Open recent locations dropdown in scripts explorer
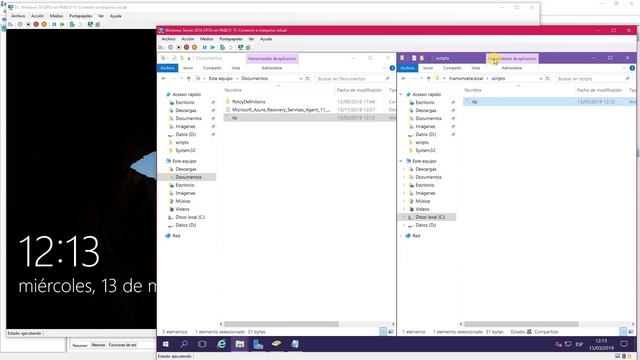Screen dimensions: 640x360 pos(421,78)
